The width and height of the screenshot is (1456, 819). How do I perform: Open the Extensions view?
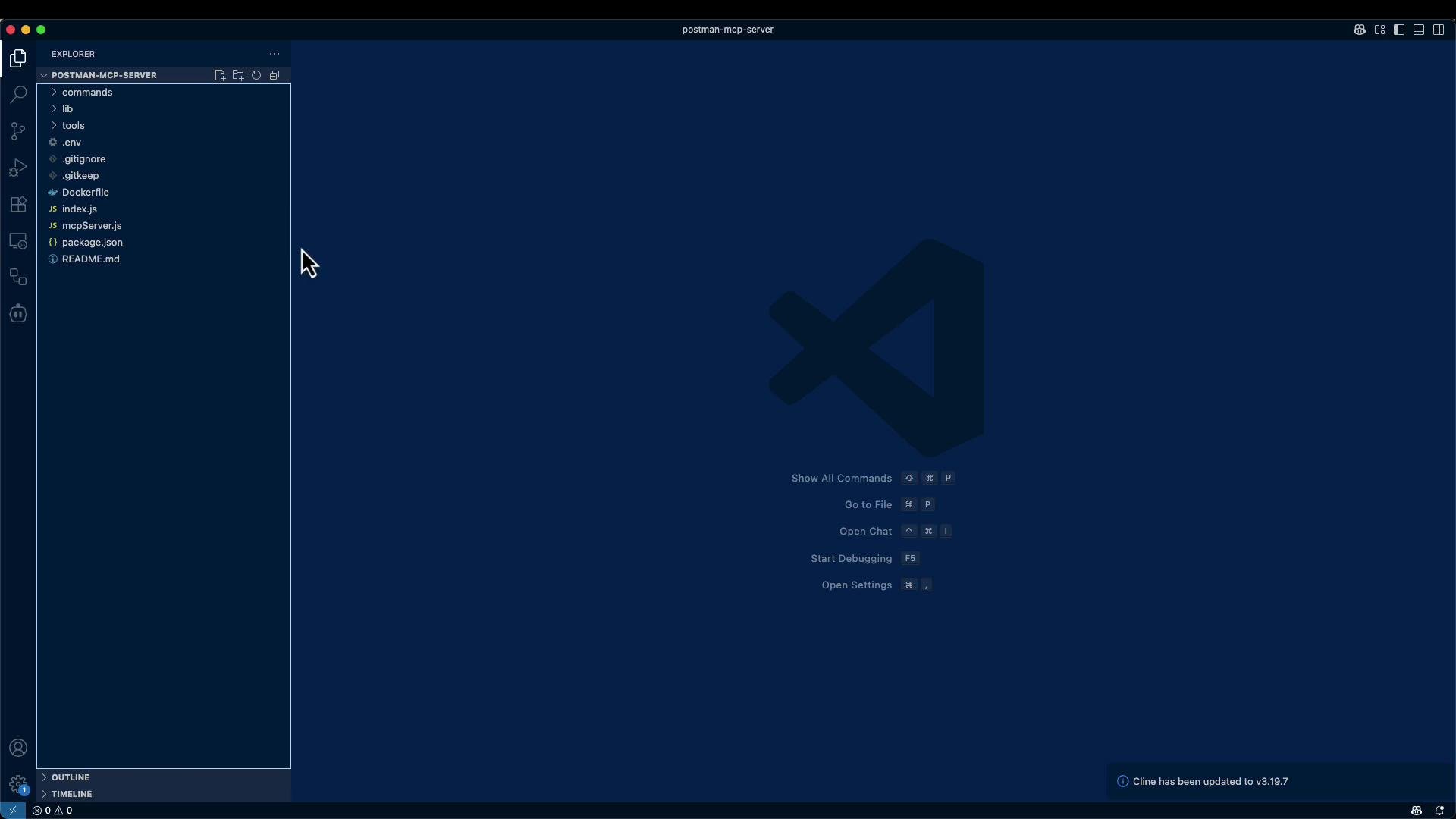coord(18,204)
